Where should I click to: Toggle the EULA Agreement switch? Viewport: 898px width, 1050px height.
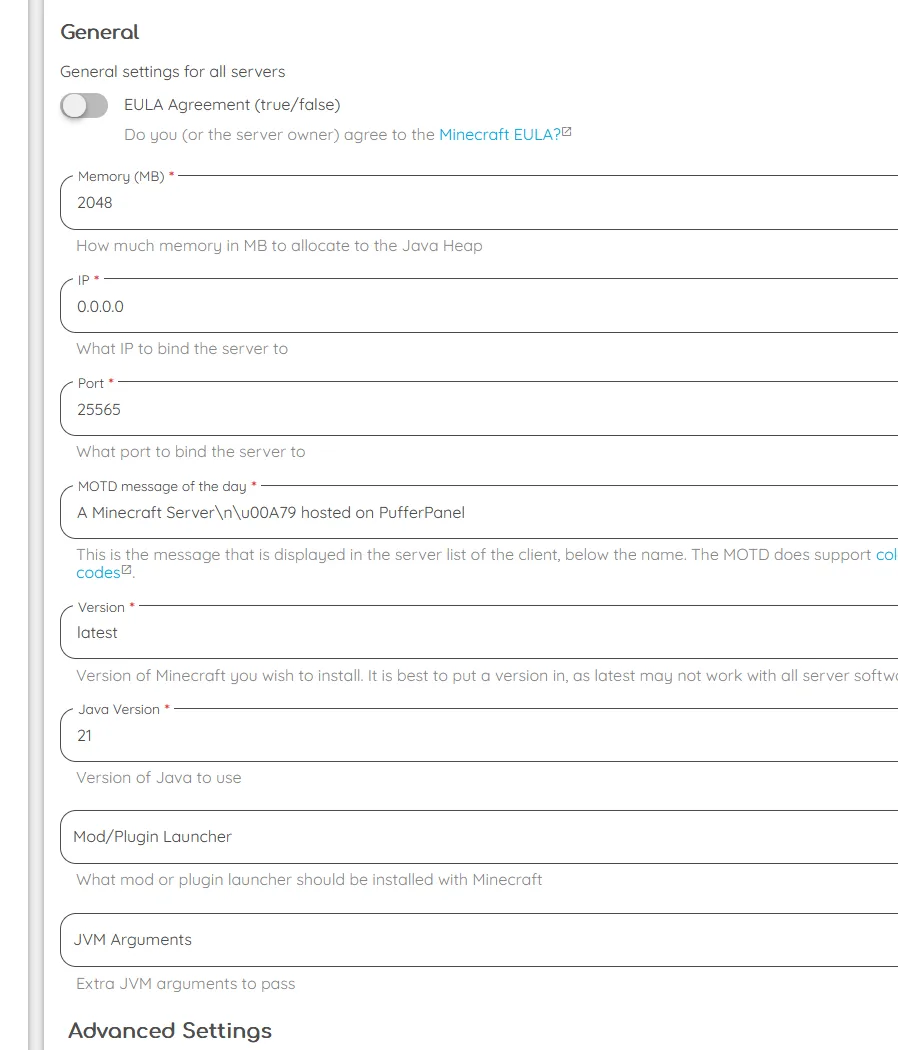coord(84,105)
